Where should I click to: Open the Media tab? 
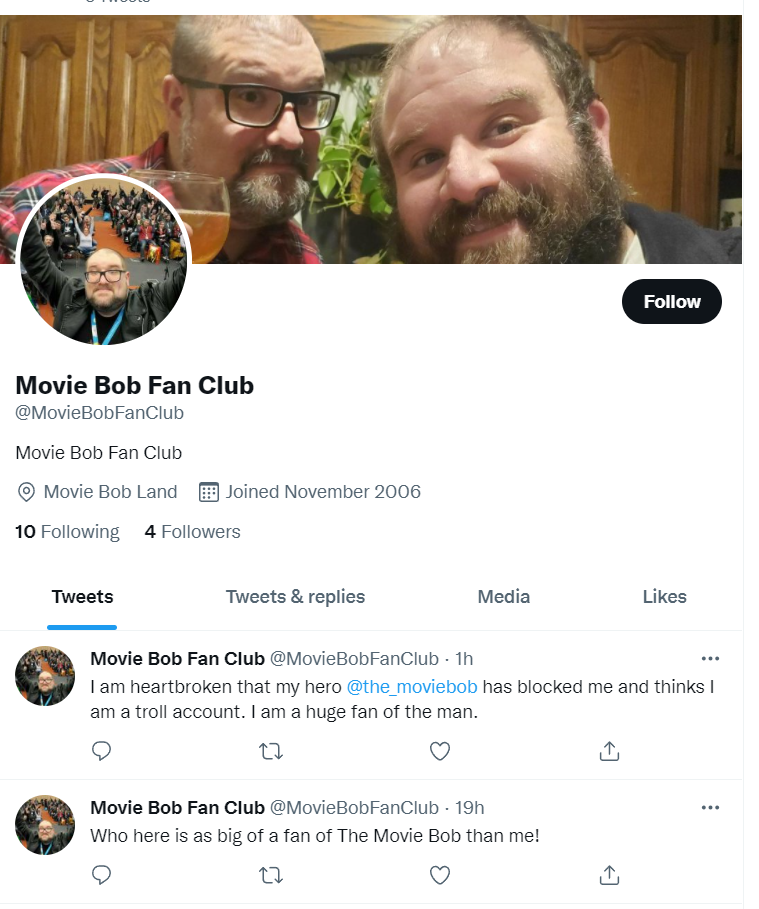503,597
